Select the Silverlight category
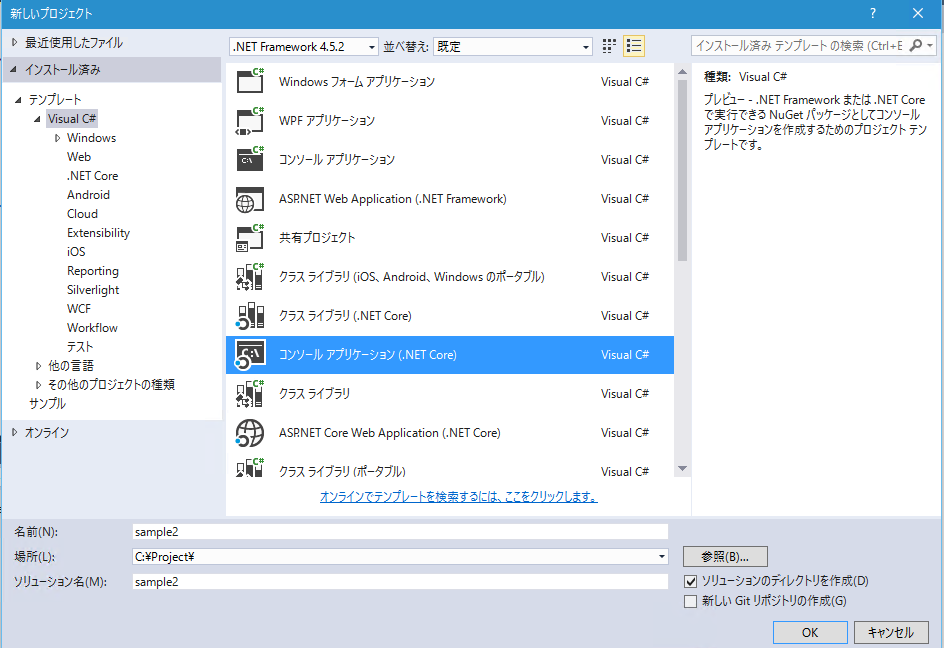Viewport: 944px width, 648px height. (x=93, y=290)
